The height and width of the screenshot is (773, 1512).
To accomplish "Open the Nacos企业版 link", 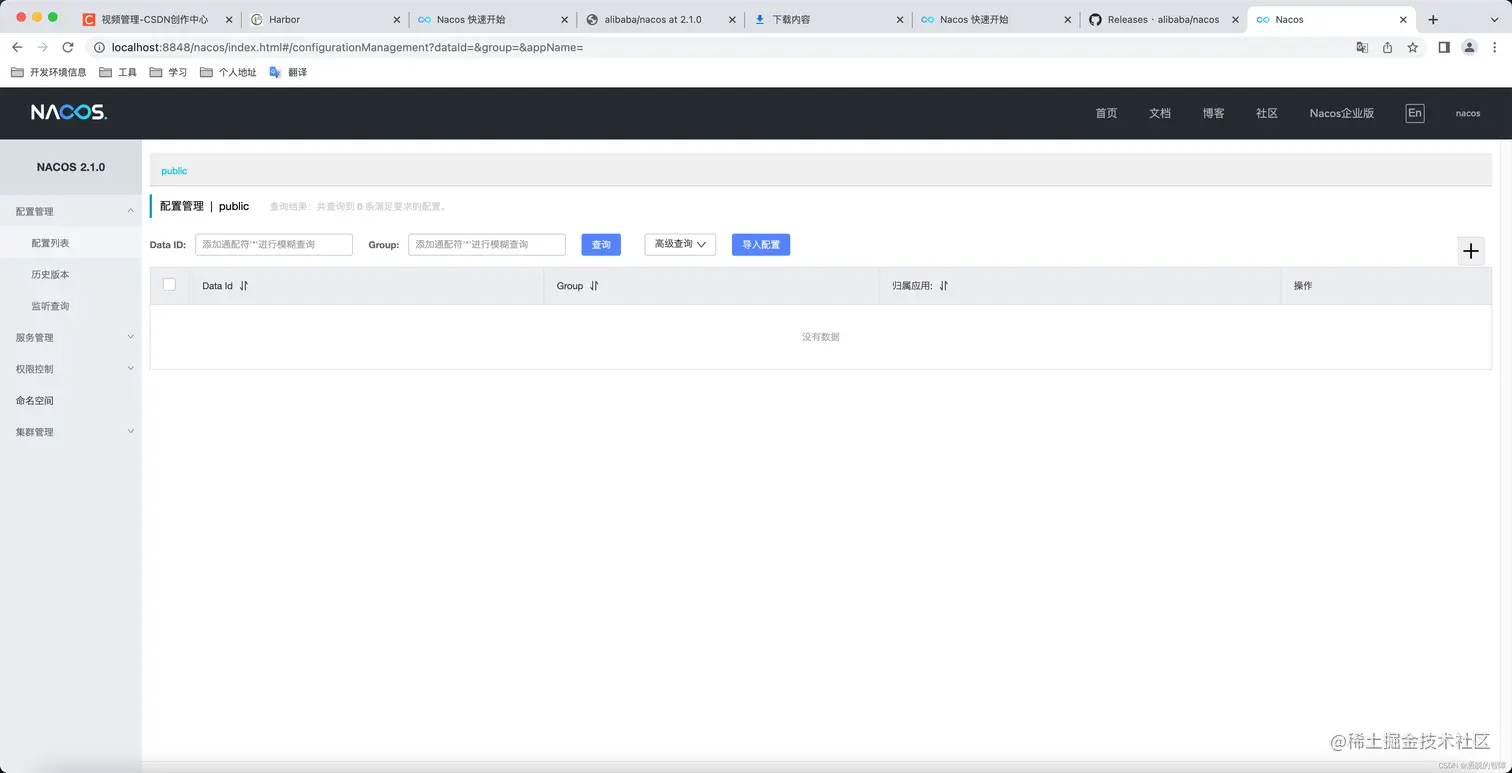I will point(1342,113).
